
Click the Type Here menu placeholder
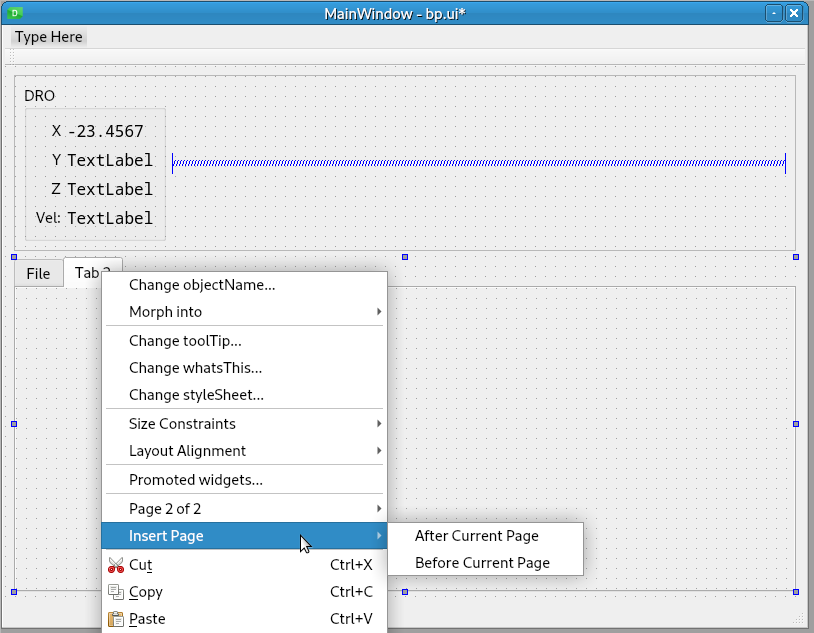[49, 37]
